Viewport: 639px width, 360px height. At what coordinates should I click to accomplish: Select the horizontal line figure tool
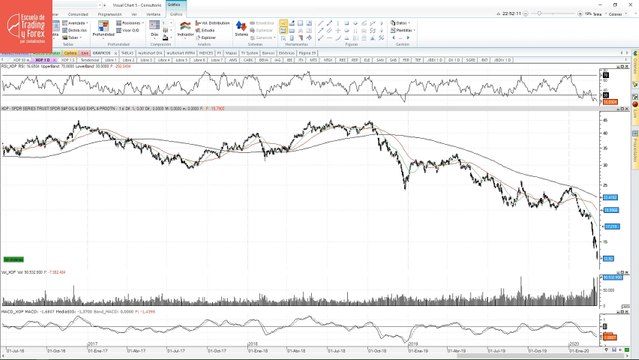click(x=329, y=38)
